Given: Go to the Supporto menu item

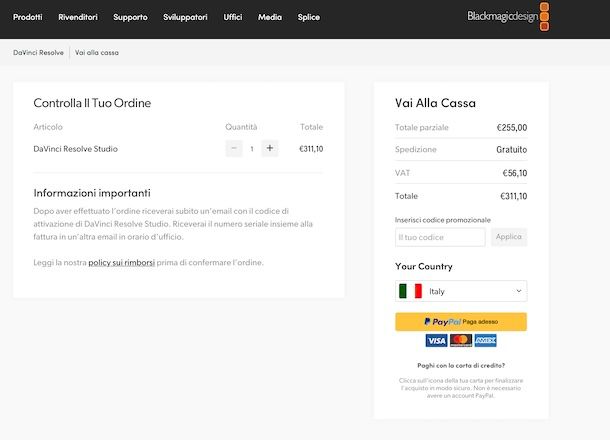Looking at the screenshot, I should [130, 17].
